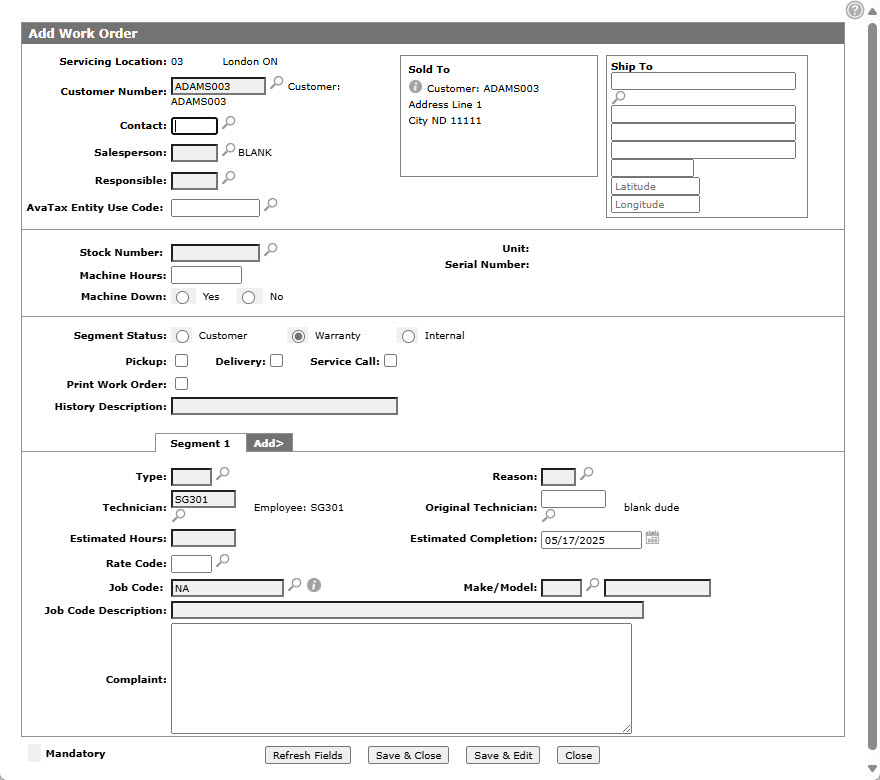
Task: Focus the Estimated Completion date field
Action: (591, 540)
